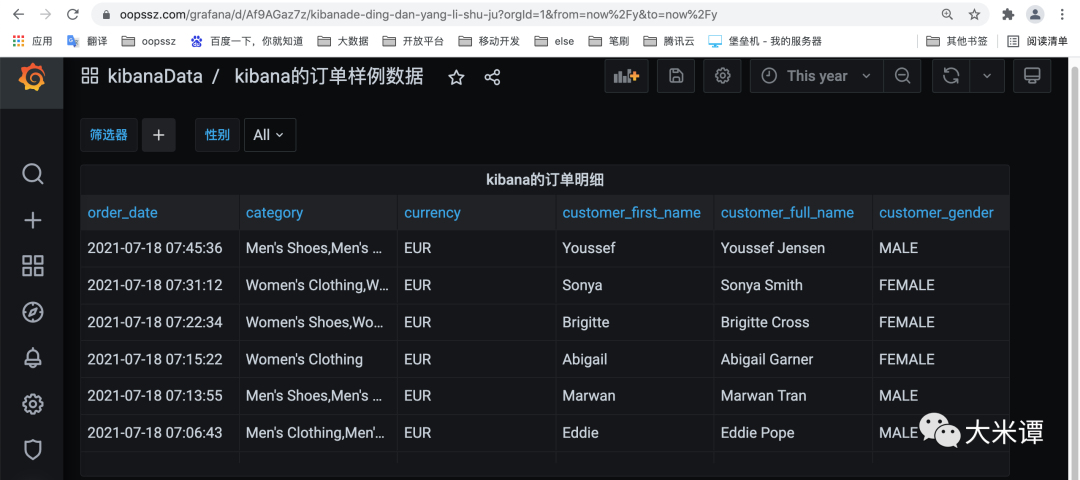Open the oopssz bookmark folder
This screenshot has width=1080, height=480.
(x=149, y=41)
